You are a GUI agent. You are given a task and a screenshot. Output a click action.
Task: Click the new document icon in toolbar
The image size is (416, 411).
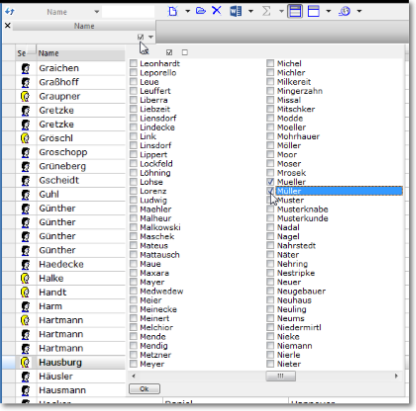pos(173,11)
